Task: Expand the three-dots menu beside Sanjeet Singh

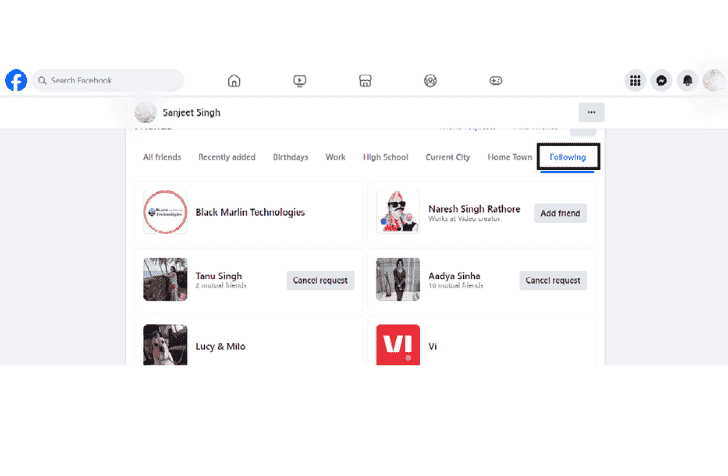Action: coord(591,112)
